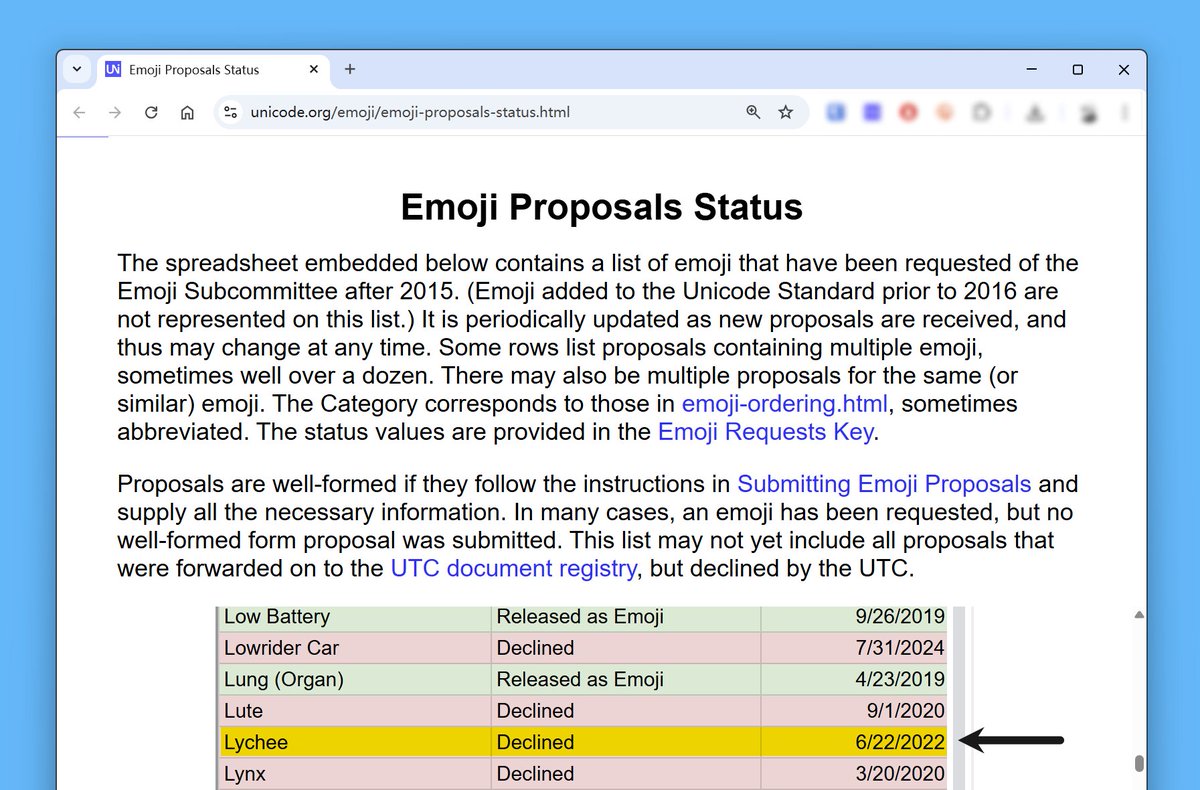Click the 9/26/2019 date cell
This screenshot has width=1200, height=790.
click(x=854, y=616)
